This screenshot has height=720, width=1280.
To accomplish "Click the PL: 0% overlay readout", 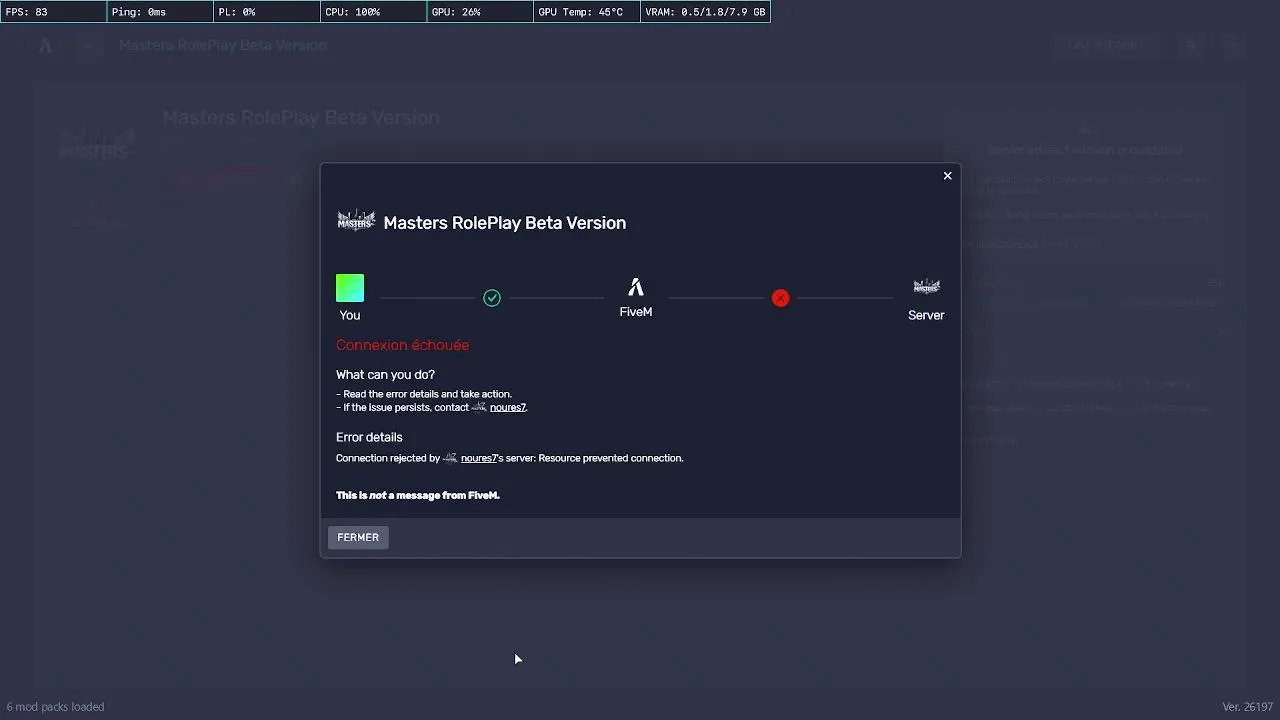I will (266, 12).
